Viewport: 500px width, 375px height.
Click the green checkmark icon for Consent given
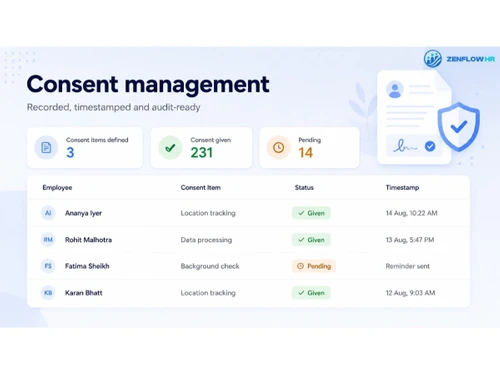tap(170, 147)
